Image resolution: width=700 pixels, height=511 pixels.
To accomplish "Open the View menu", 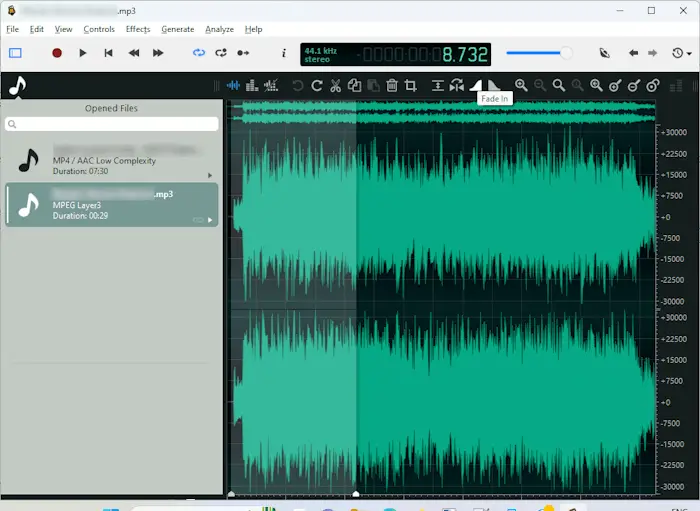I will coord(63,29).
